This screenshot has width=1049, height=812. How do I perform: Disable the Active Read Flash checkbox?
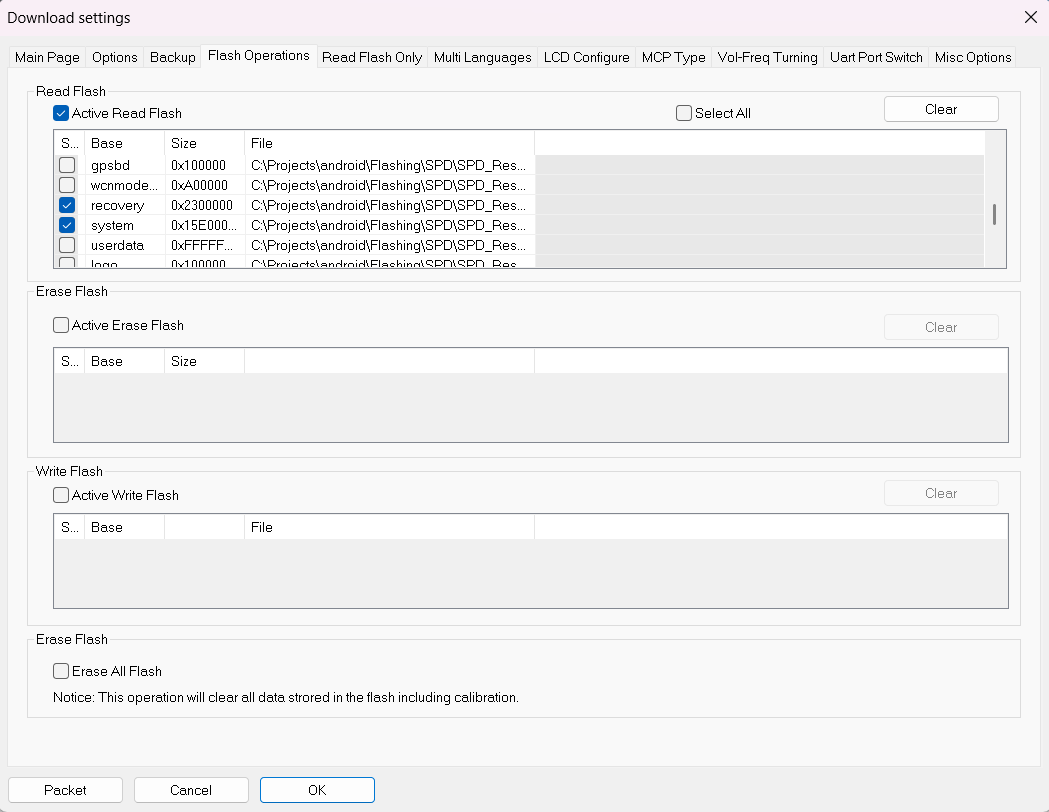[62, 113]
